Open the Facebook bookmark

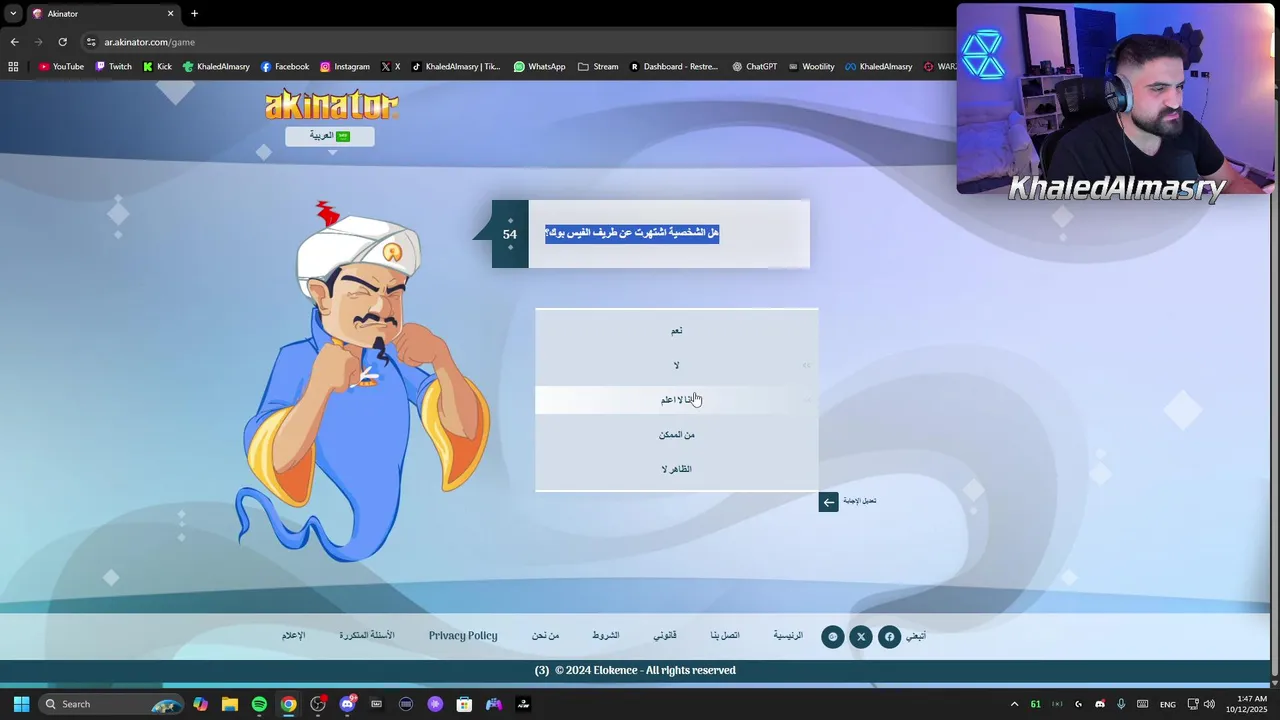tap(285, 67)
